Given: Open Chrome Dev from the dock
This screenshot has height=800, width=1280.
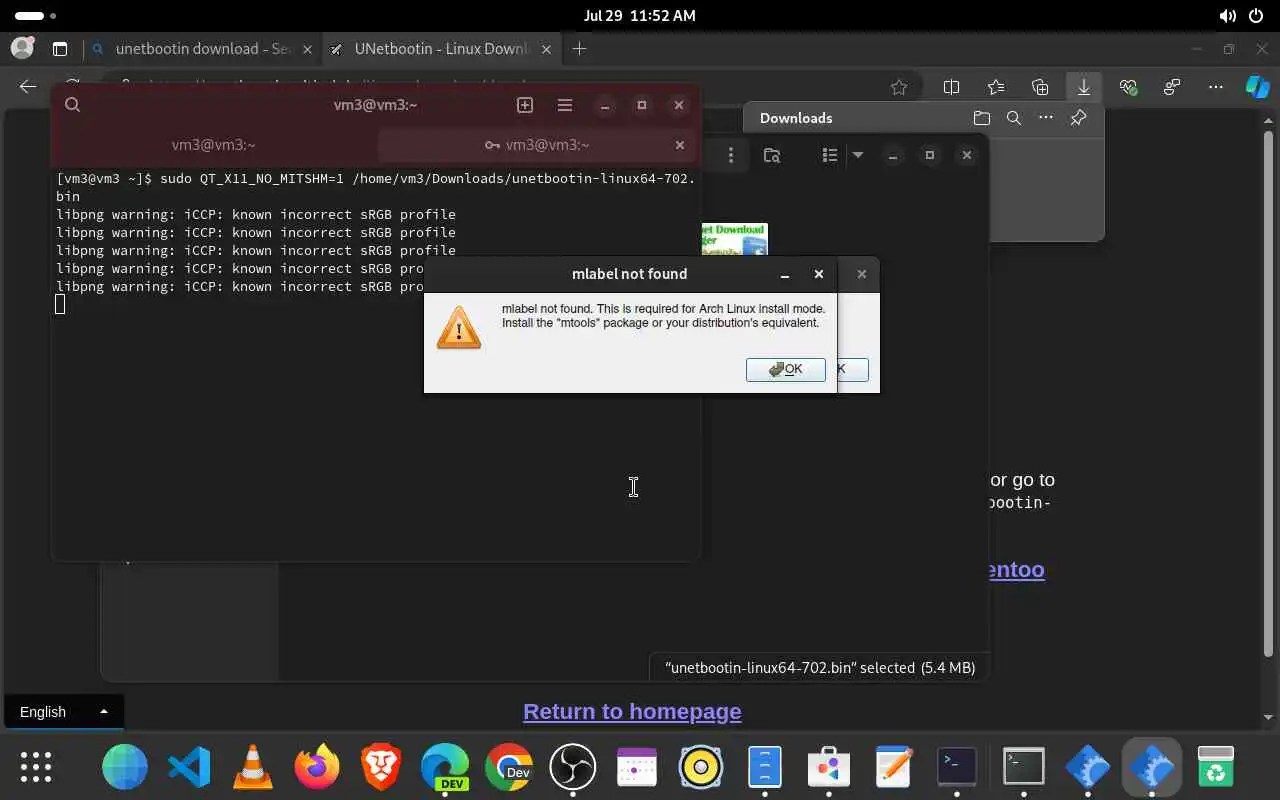Looking at the screenshot, I should click(509, 768).
